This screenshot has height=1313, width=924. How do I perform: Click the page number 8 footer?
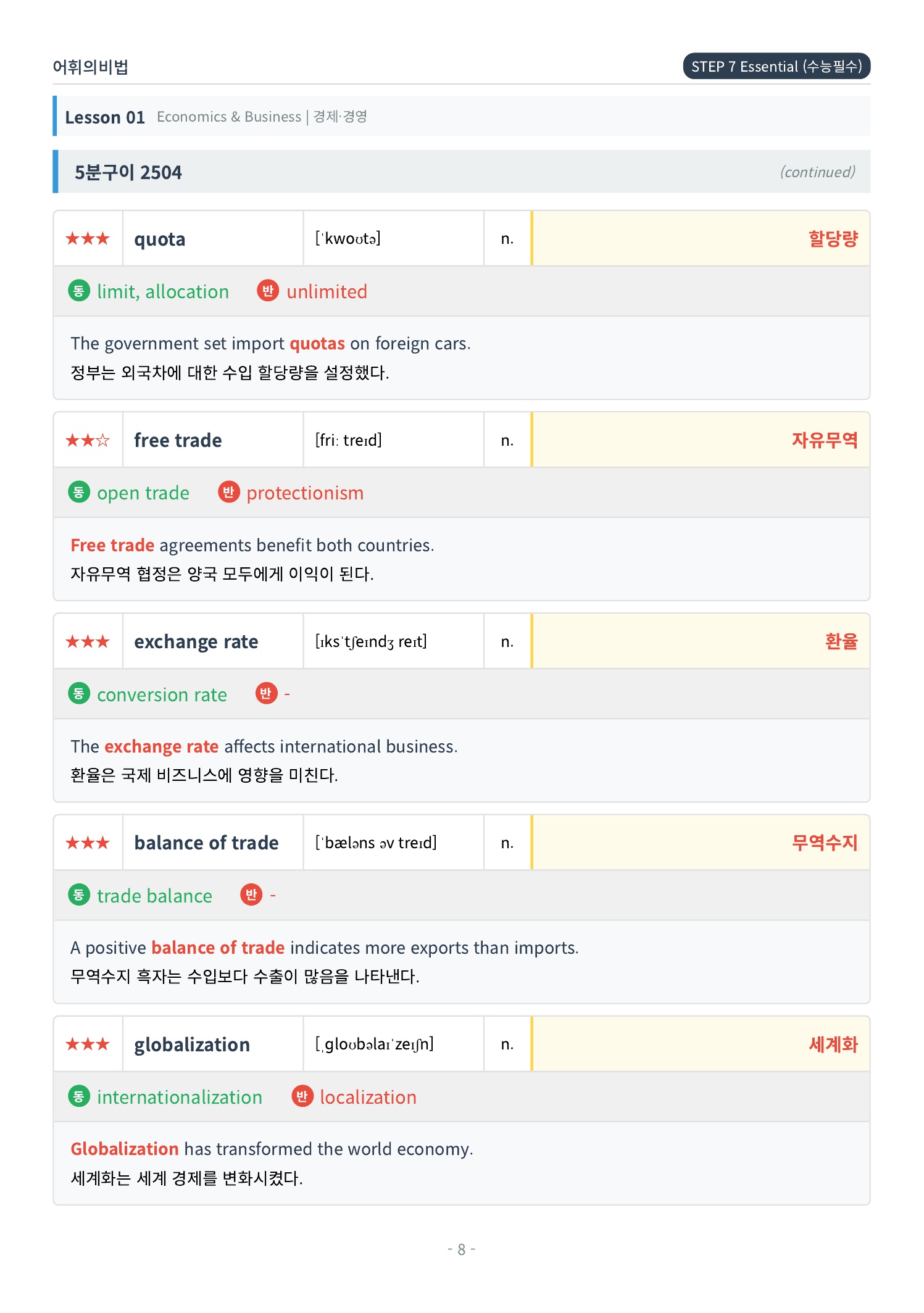(x=462, y=1249)
